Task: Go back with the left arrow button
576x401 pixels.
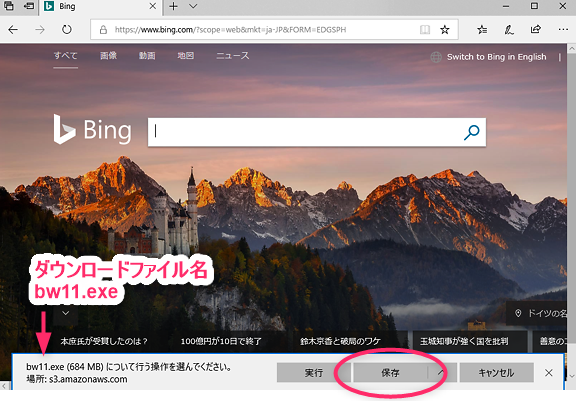Action: [x=13, y=29]
